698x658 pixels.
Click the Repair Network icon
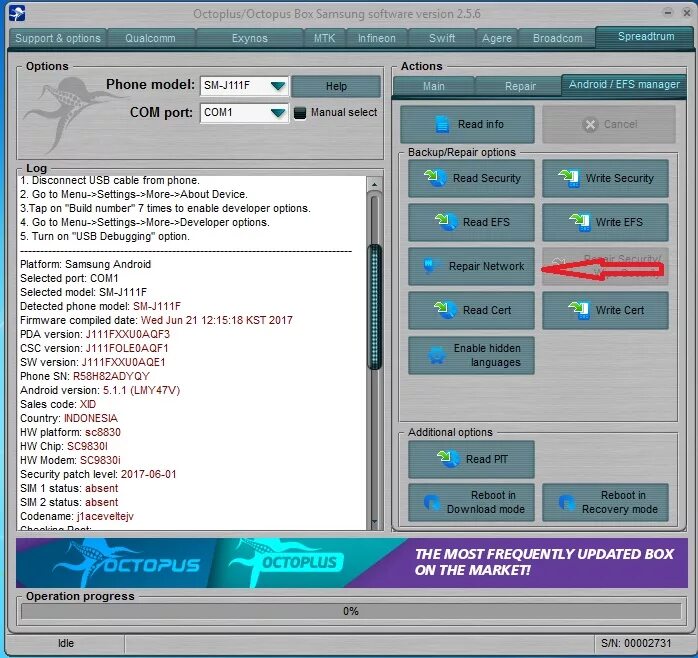(x=429, y=266)
